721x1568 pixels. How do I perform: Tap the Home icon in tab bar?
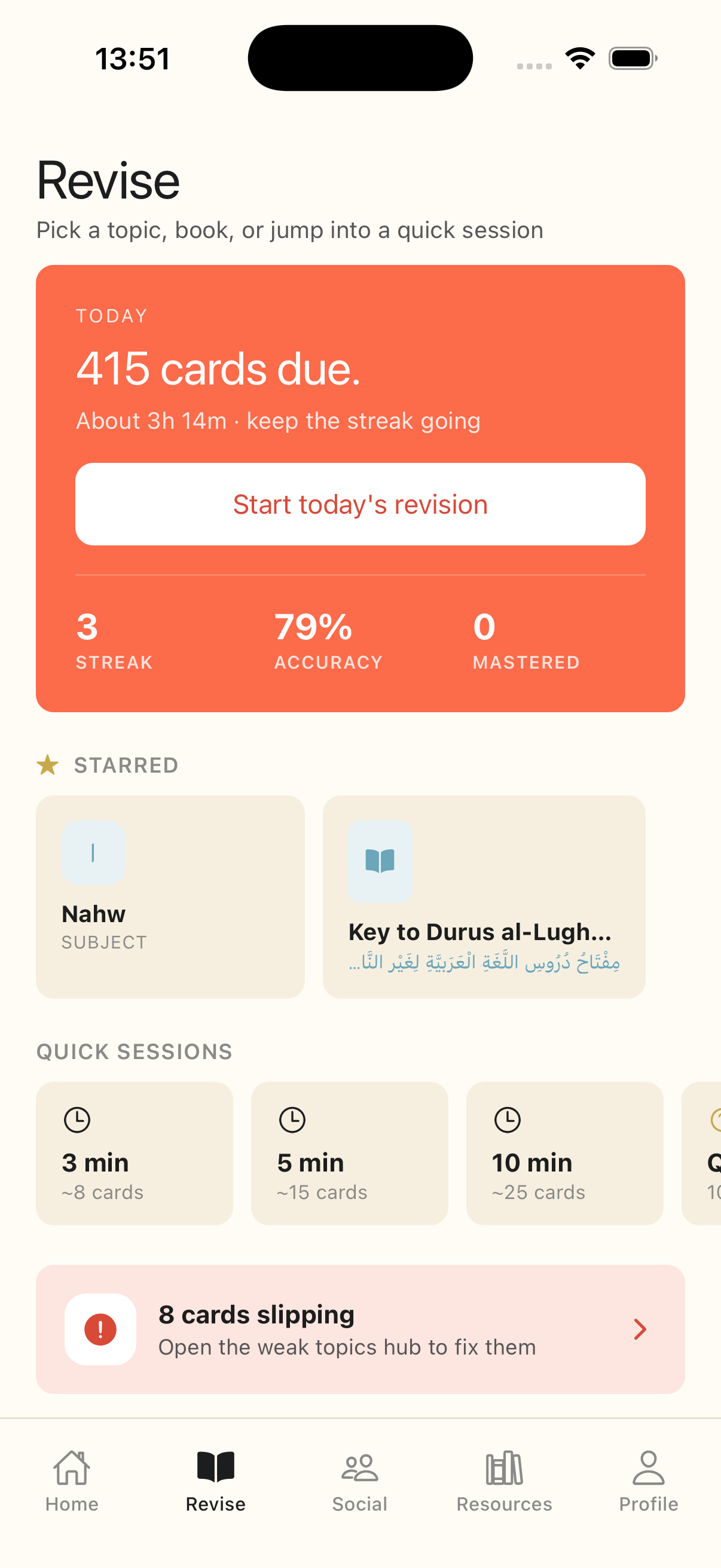72,1468
